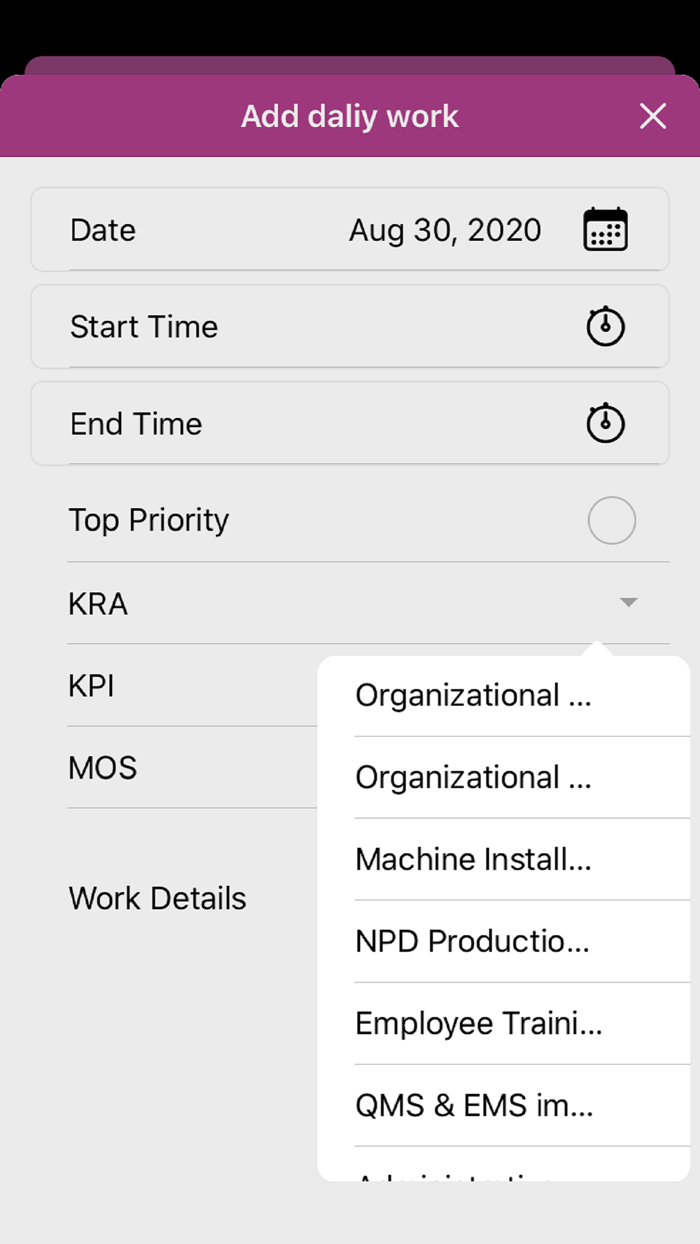Expand the KRA dropdown arrow
The image size is (700, 1244).
(628, 603)
